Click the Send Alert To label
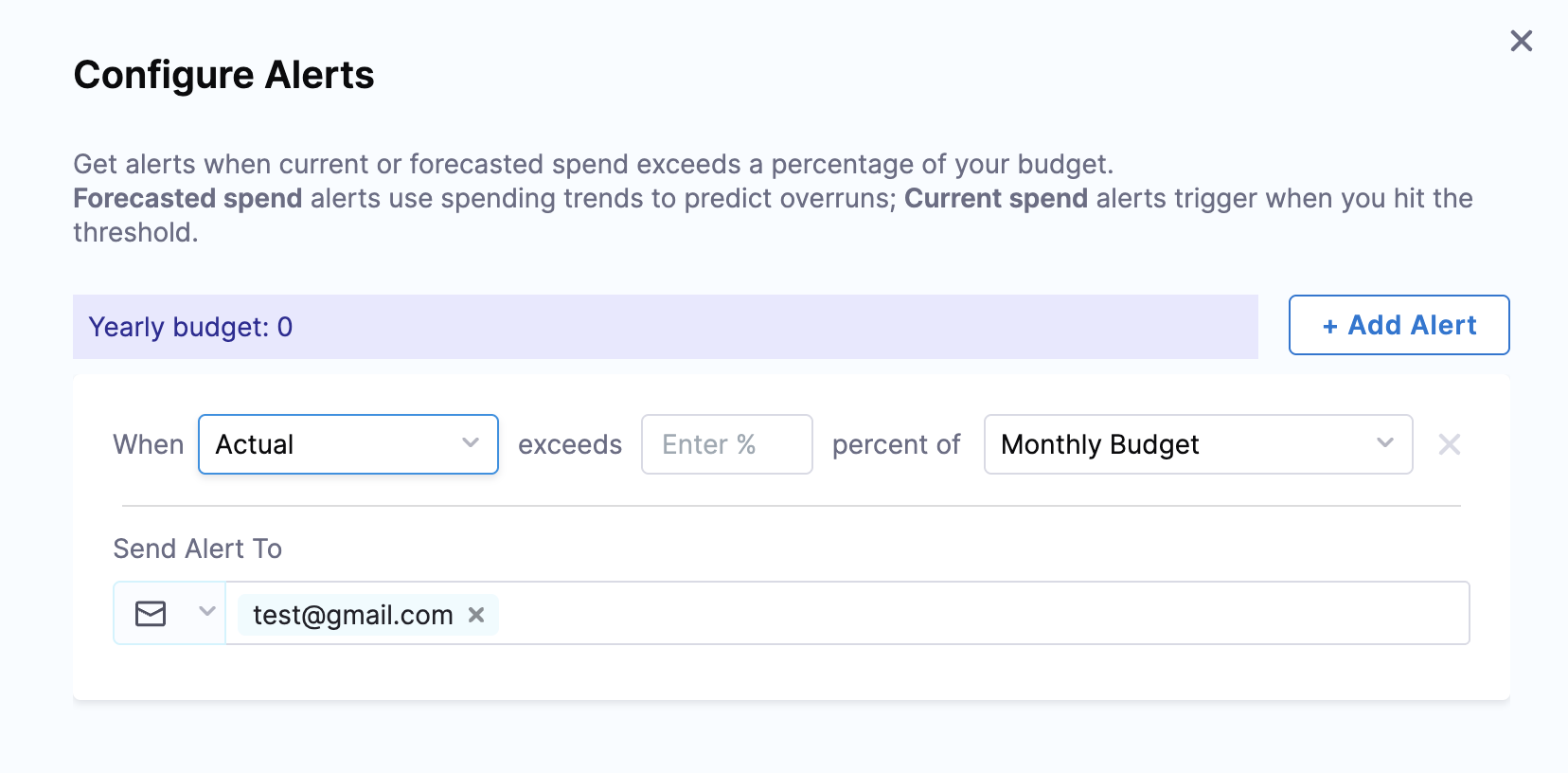This screenshot has height=773, width=1568. pyautogui.click(x=197, y=548)
